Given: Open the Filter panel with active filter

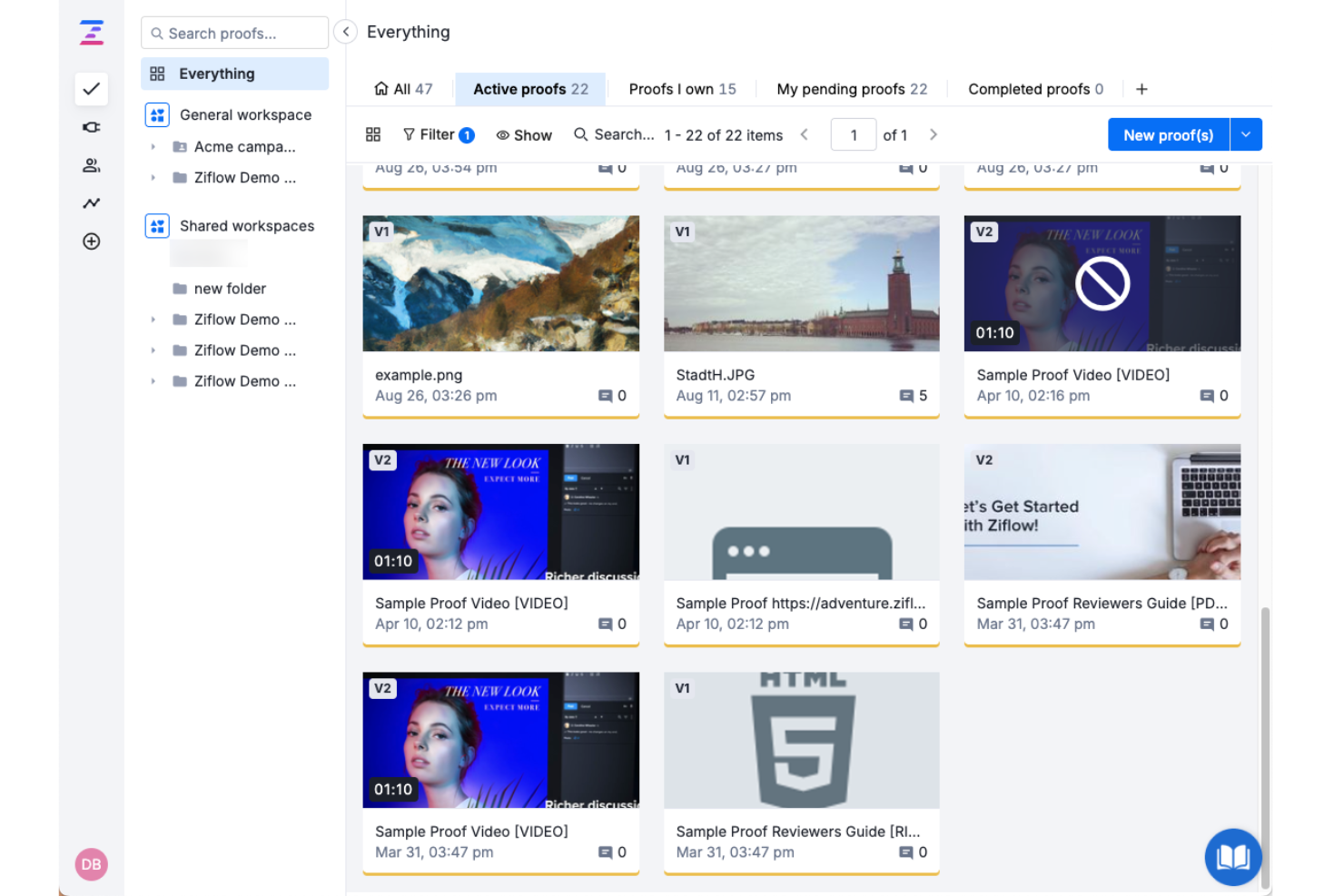Looking at the screenshot, I should click(x=438, y=134).
